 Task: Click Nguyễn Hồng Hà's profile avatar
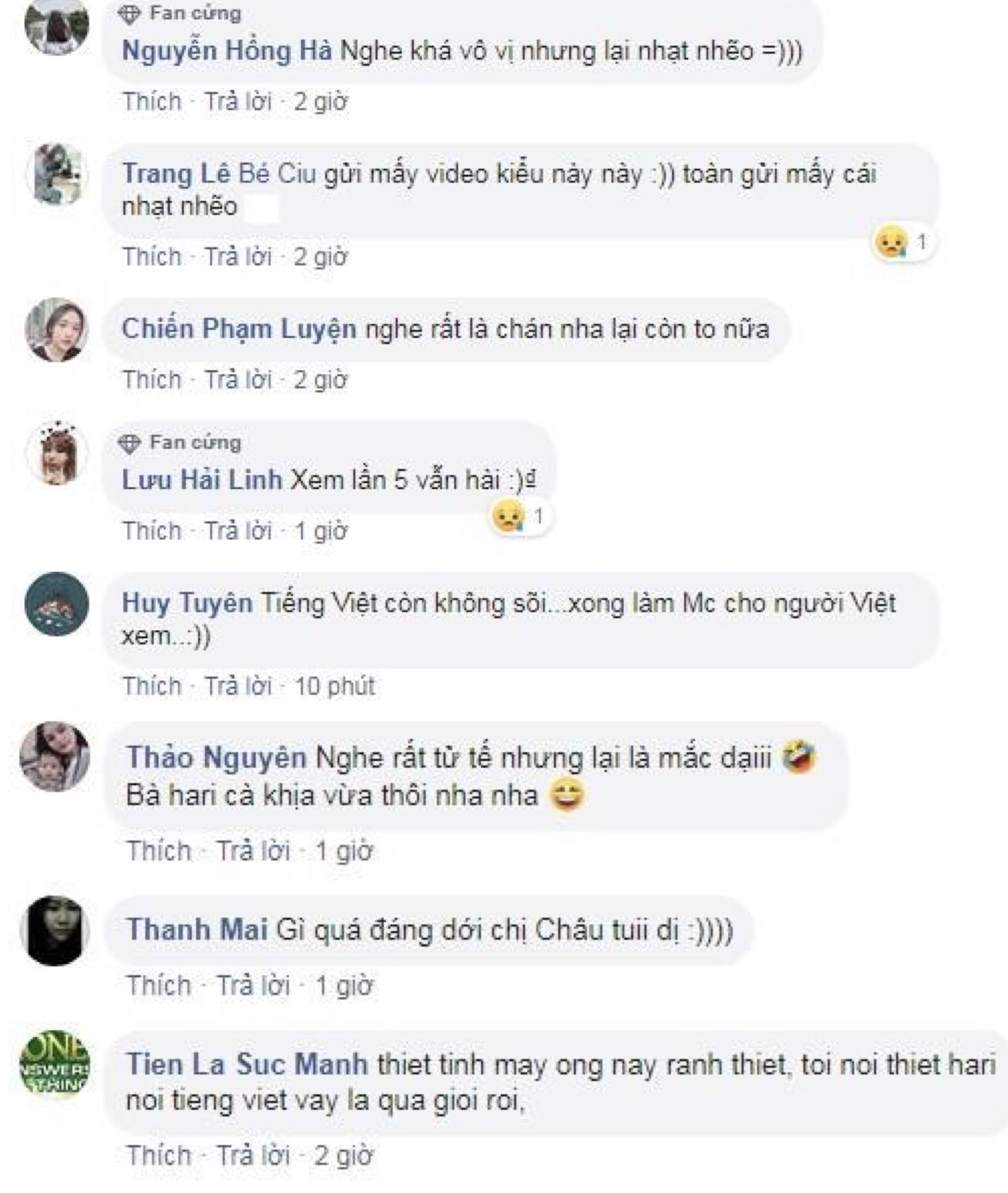(57, 25)
